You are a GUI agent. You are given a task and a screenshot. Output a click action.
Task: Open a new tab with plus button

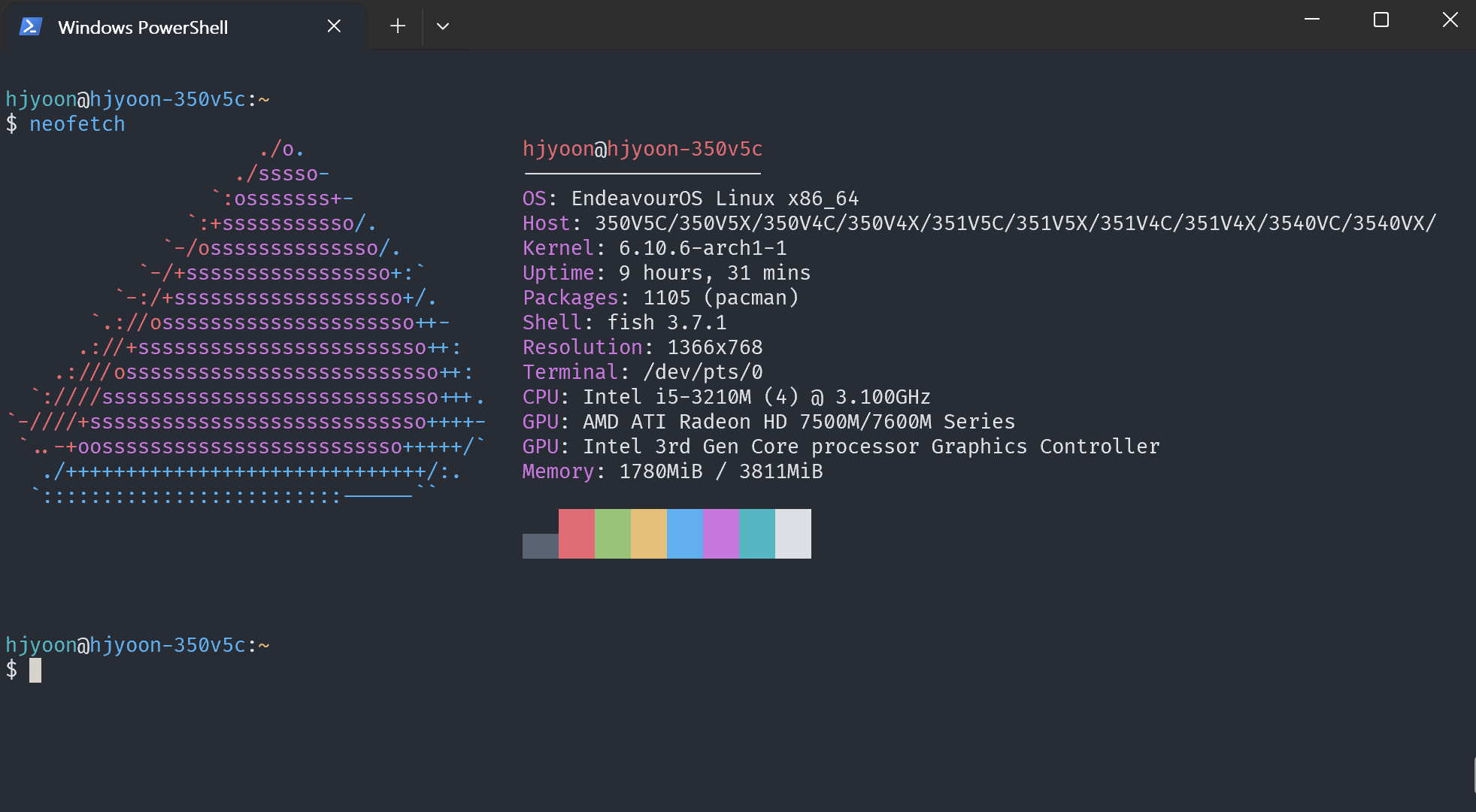pos(398,26)
